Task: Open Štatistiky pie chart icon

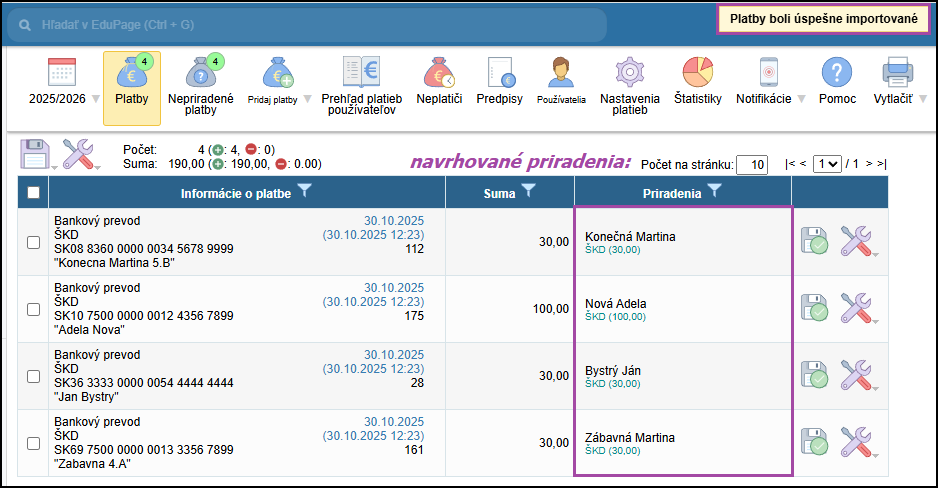Action: pyautogui.click(x=697, y=74)
